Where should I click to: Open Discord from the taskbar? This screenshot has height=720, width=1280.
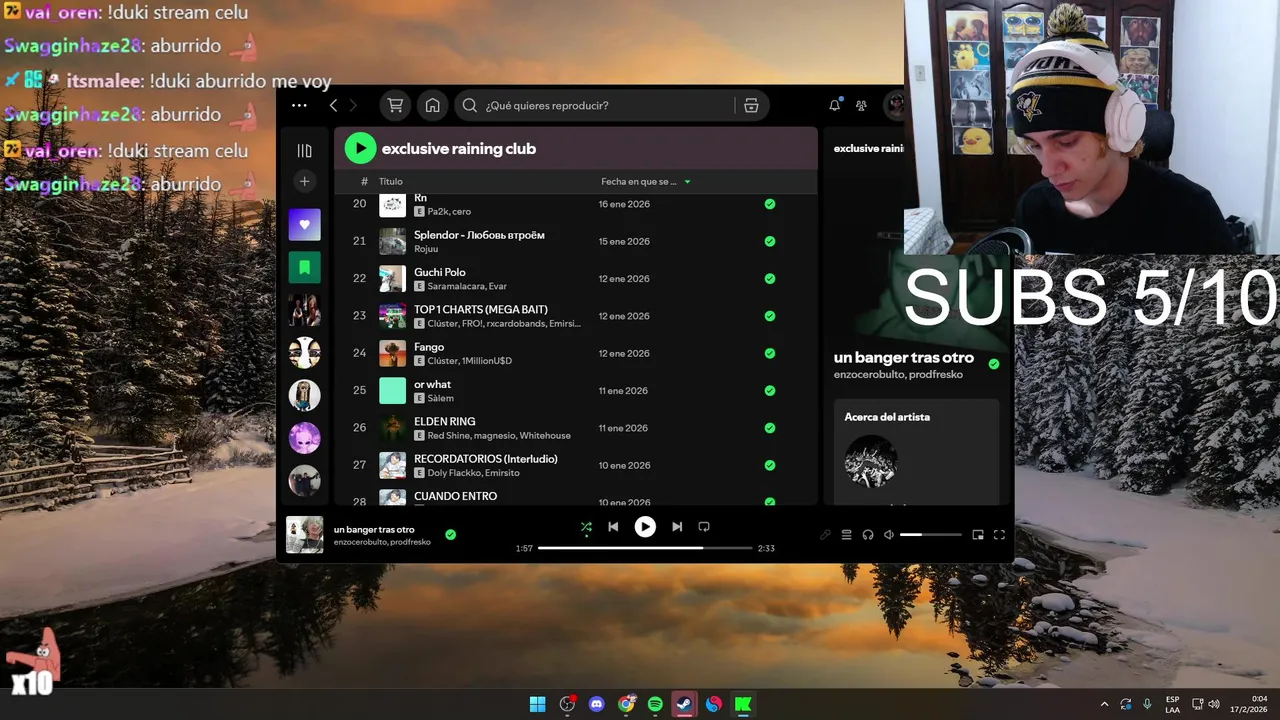[597, 704]
